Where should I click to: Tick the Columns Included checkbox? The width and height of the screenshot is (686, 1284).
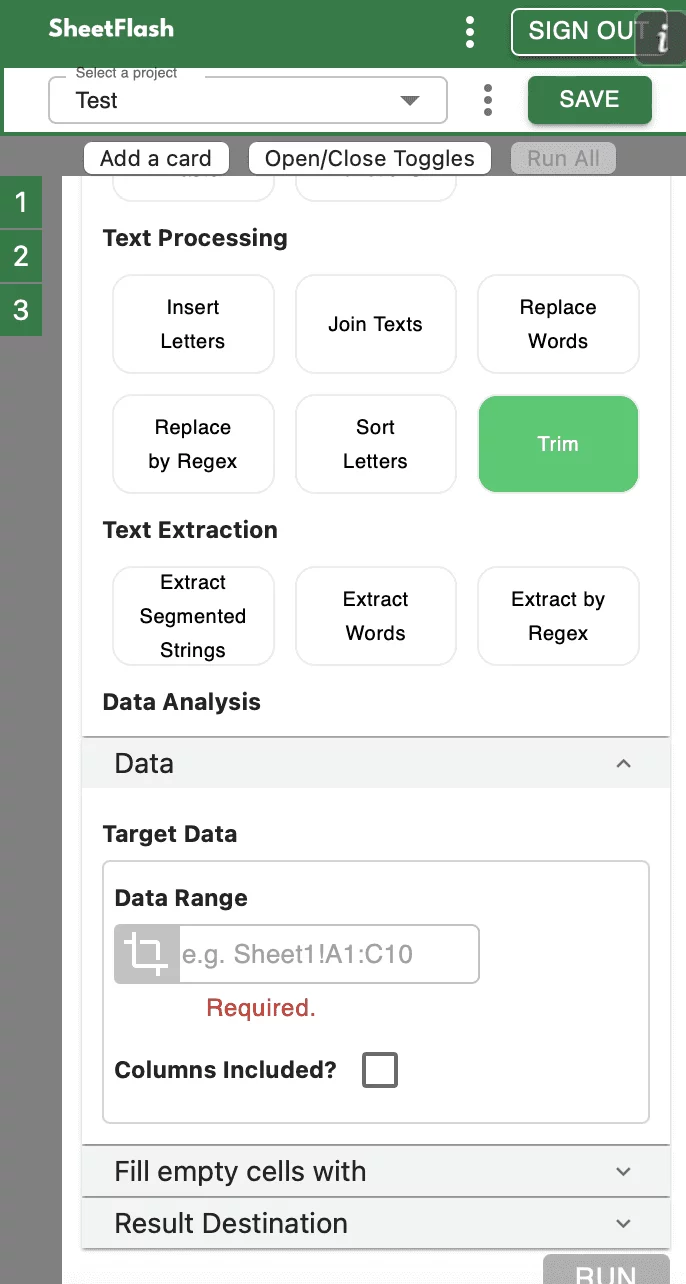(379, 1070)
